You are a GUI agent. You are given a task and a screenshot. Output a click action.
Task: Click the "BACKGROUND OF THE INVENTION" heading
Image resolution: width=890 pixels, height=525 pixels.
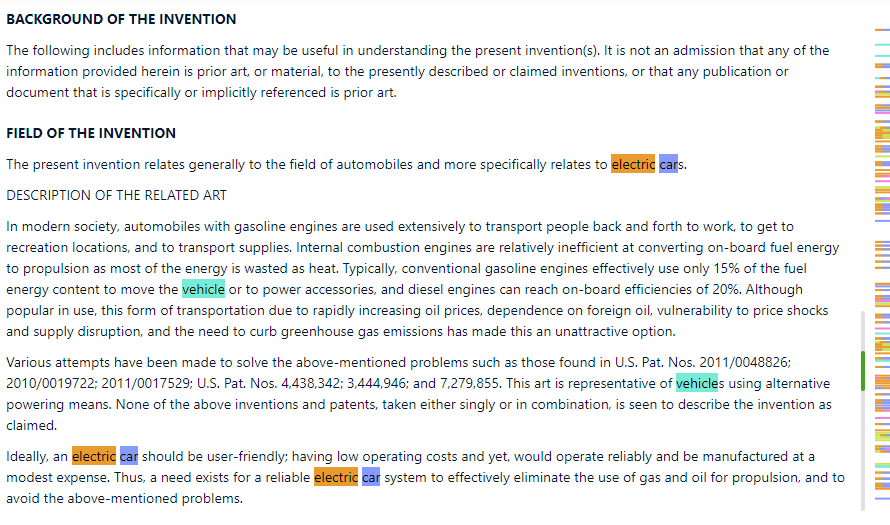point(121,19)
